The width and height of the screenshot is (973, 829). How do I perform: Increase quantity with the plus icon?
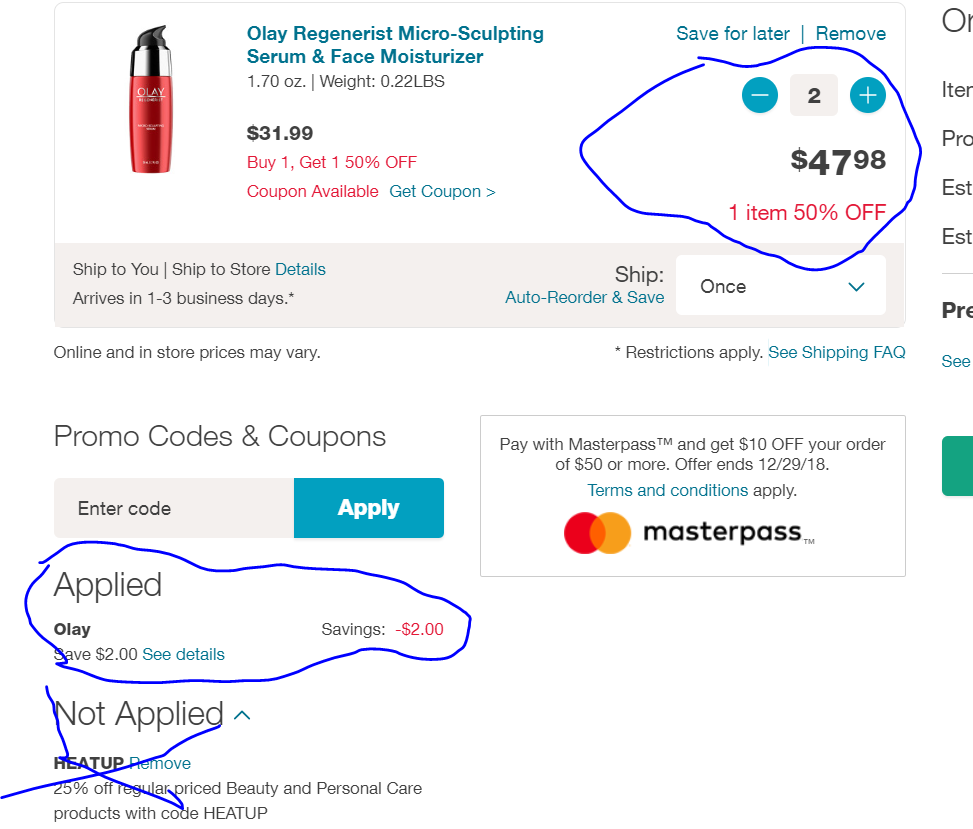tap(867, 96)
